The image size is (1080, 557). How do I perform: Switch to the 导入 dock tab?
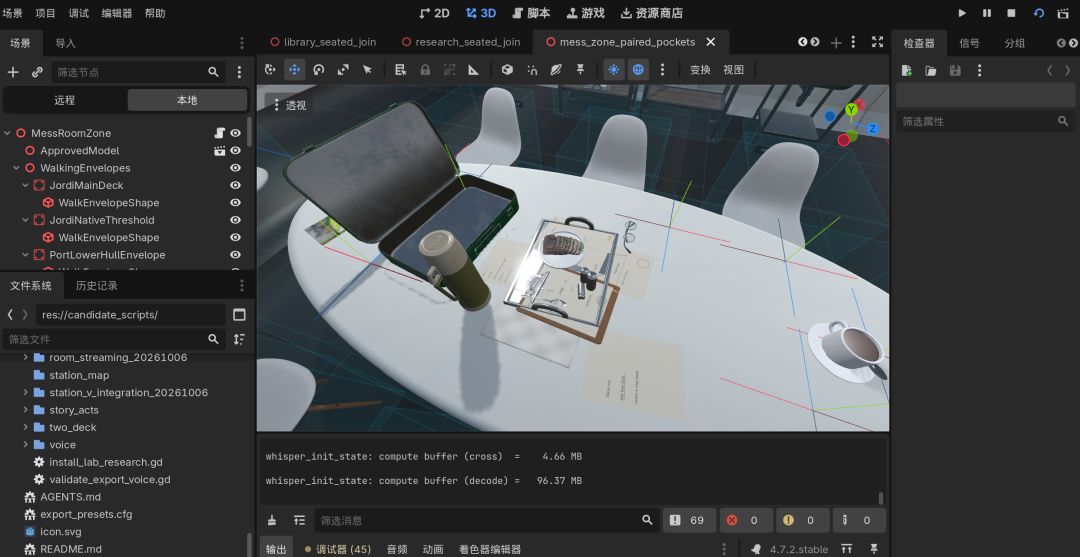pyautogui.click(x=65, y=43)
